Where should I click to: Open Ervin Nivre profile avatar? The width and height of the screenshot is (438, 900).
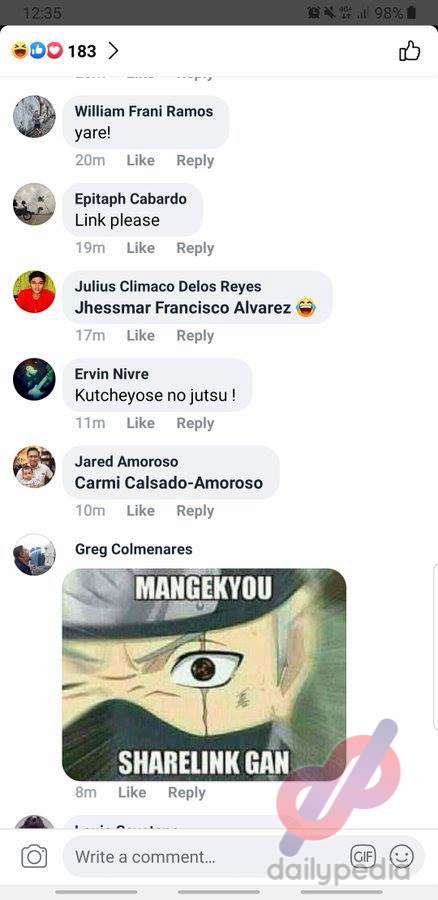[34, 379]
